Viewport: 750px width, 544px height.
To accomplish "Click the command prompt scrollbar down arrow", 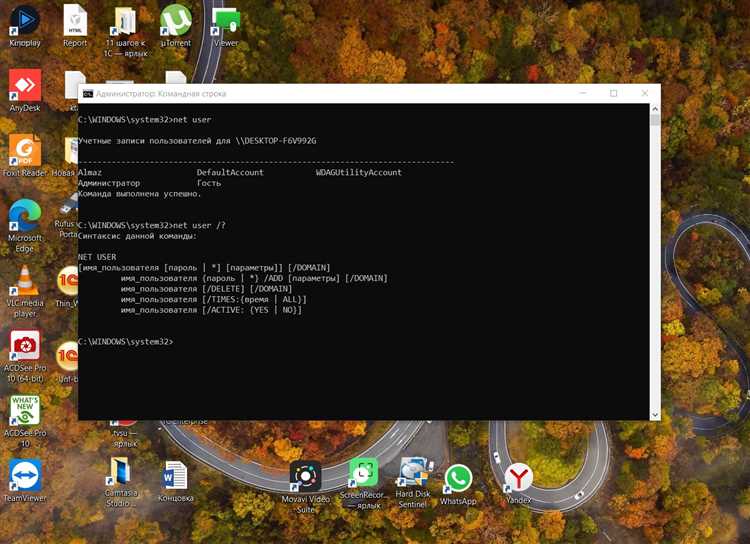I will pos(655,415).
